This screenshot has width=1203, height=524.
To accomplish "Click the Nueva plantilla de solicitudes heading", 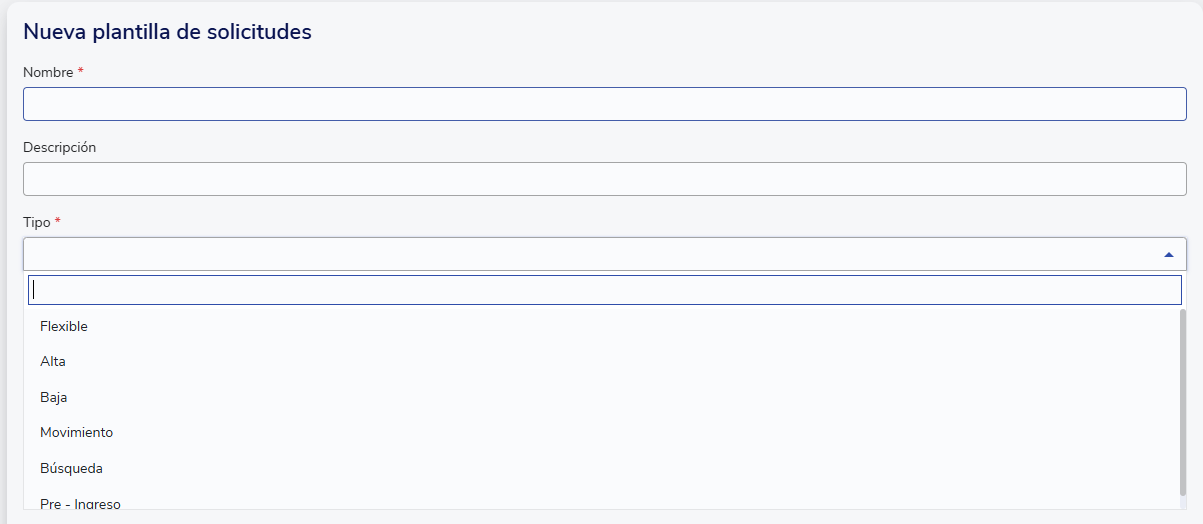I will pos(167,32).
